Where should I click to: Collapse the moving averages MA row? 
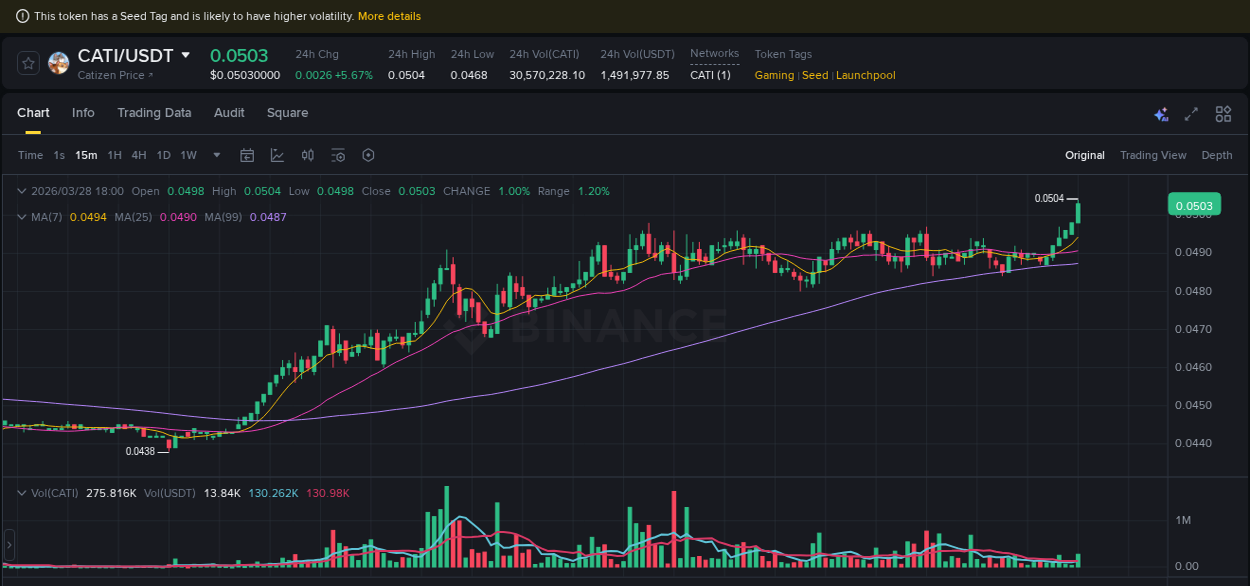click(21, 217)
